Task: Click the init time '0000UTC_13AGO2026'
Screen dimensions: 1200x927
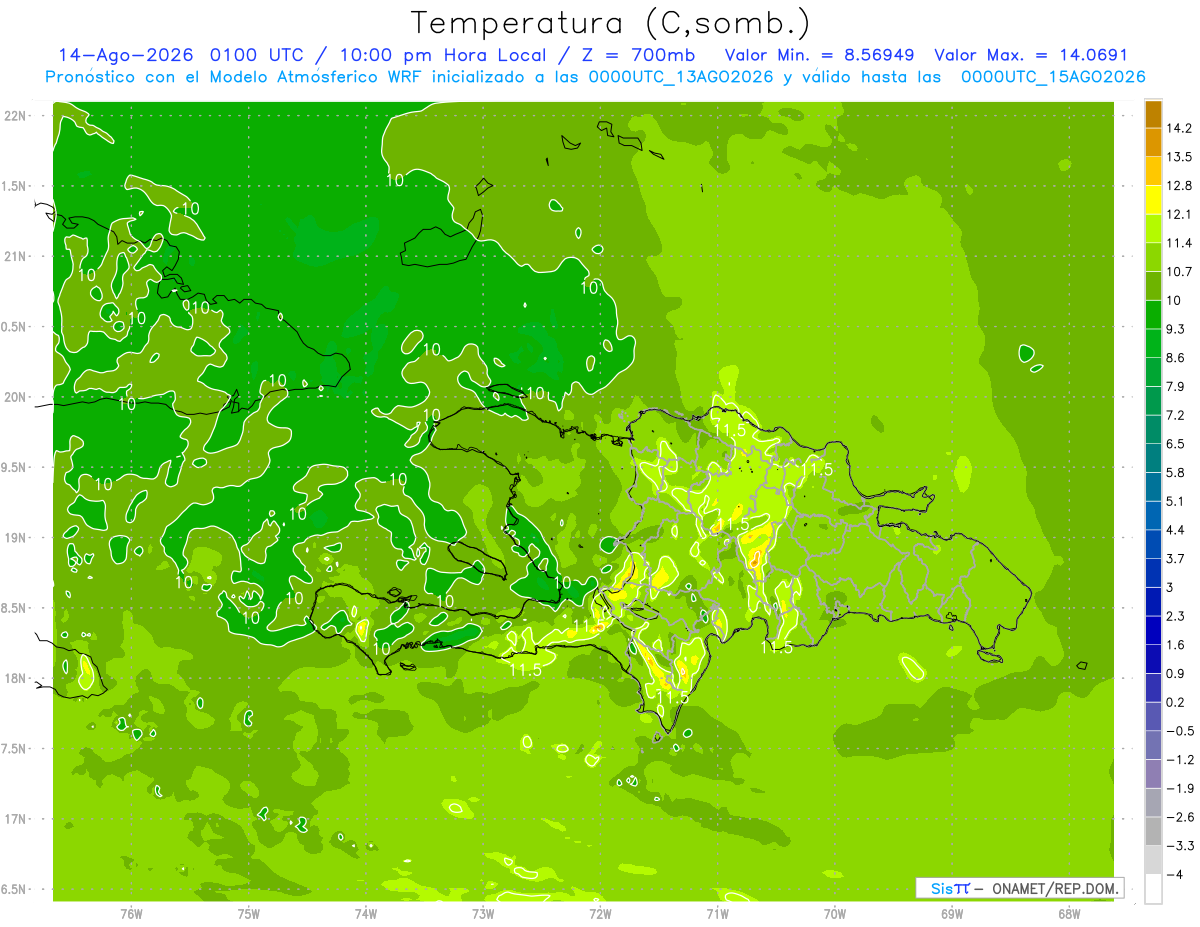Action: (680, 77)
